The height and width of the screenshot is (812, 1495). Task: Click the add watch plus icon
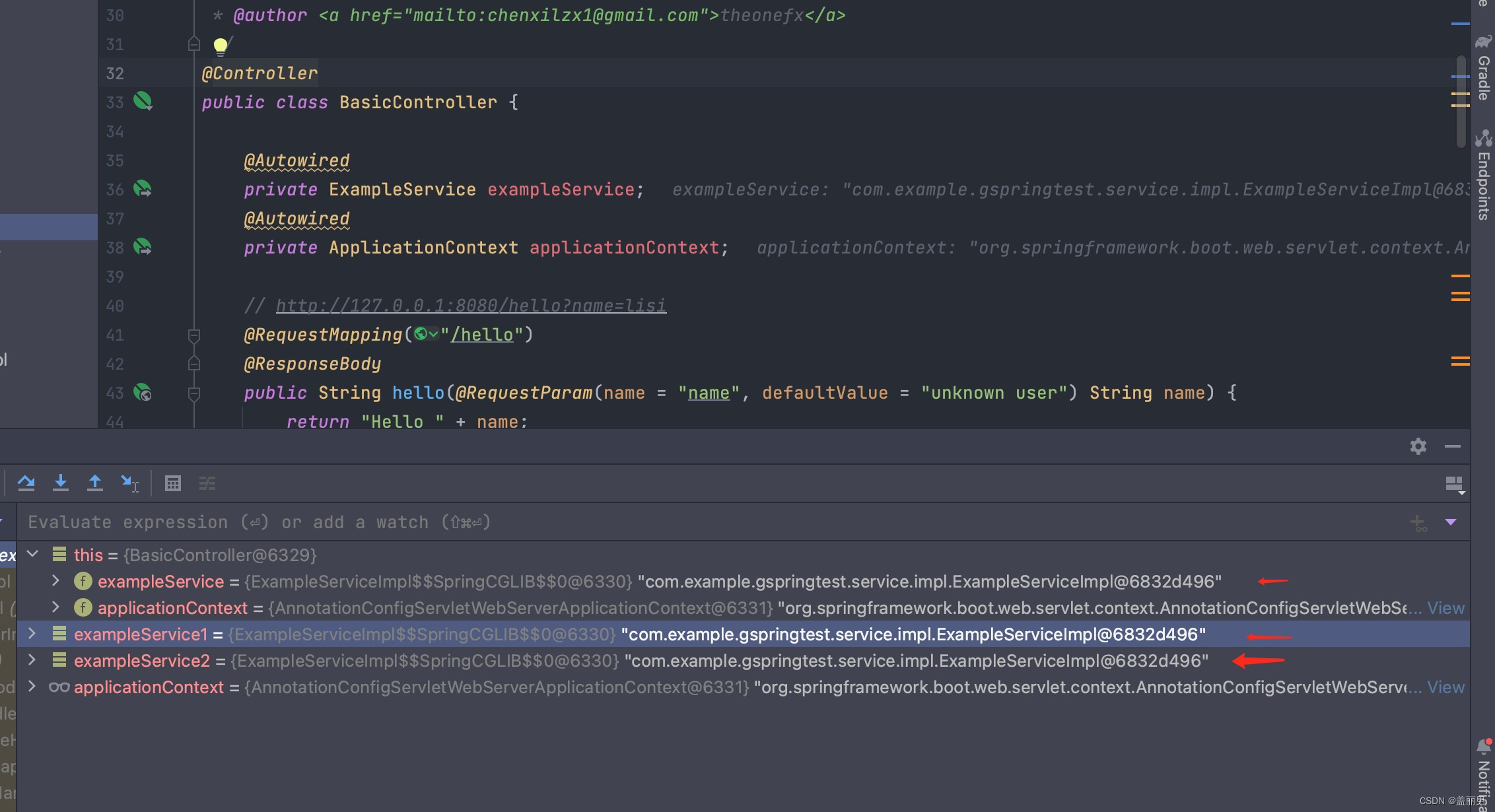point(1418,523)
